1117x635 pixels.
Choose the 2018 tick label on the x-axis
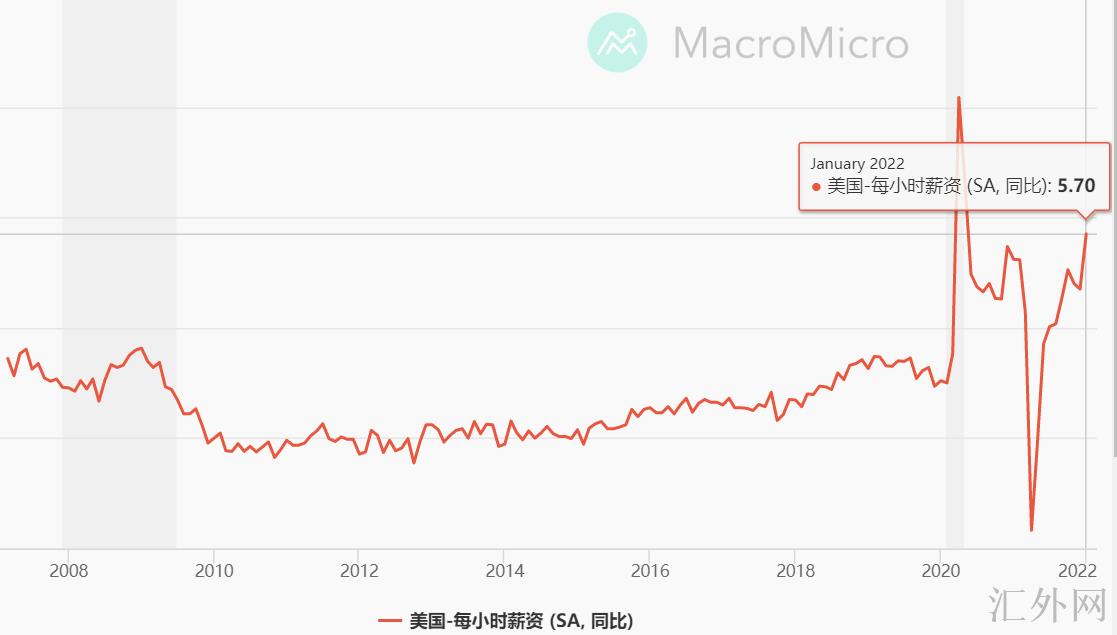coord(795,572)
